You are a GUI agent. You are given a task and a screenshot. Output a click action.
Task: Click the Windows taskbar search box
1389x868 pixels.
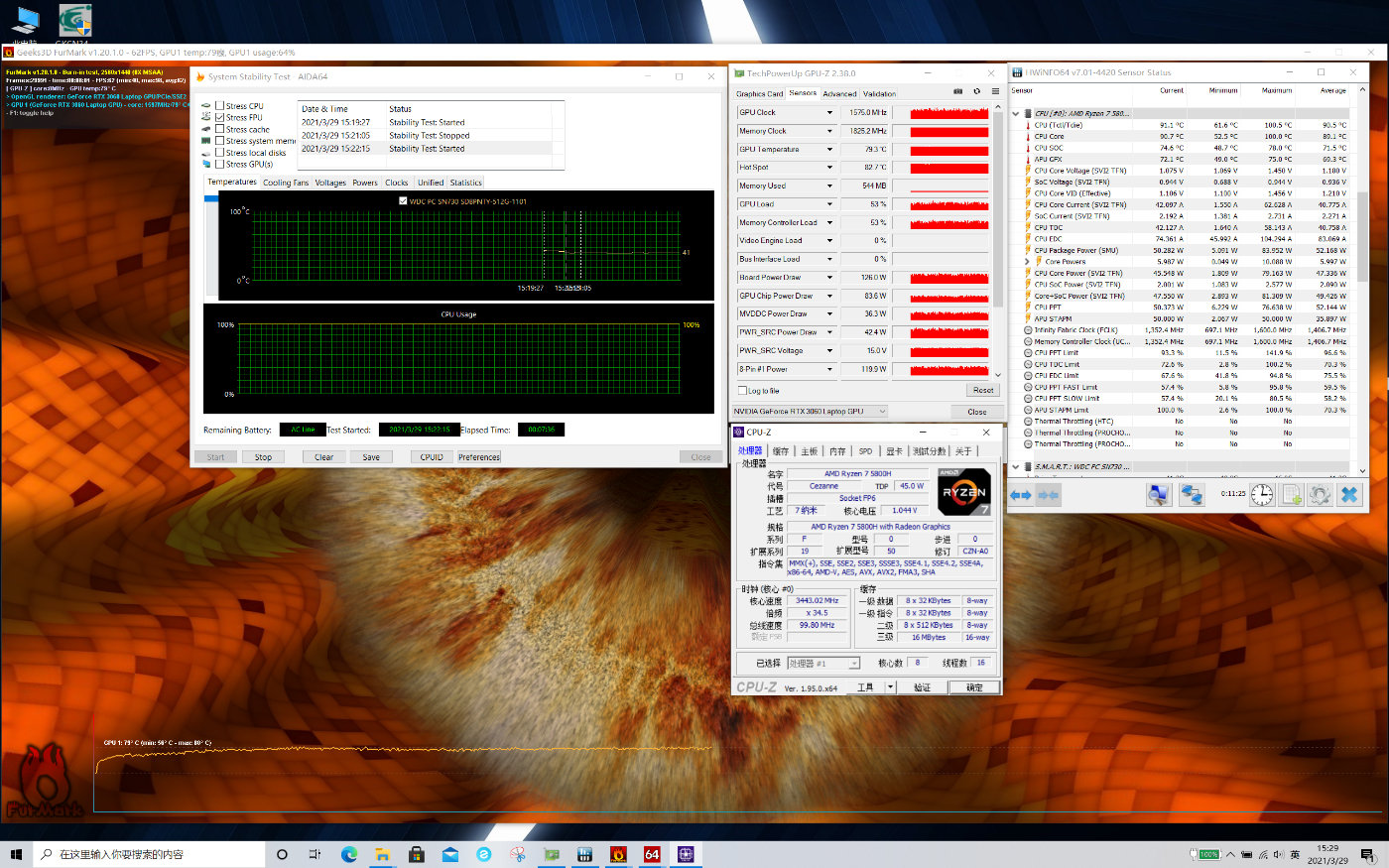click(x=149, y=854)
